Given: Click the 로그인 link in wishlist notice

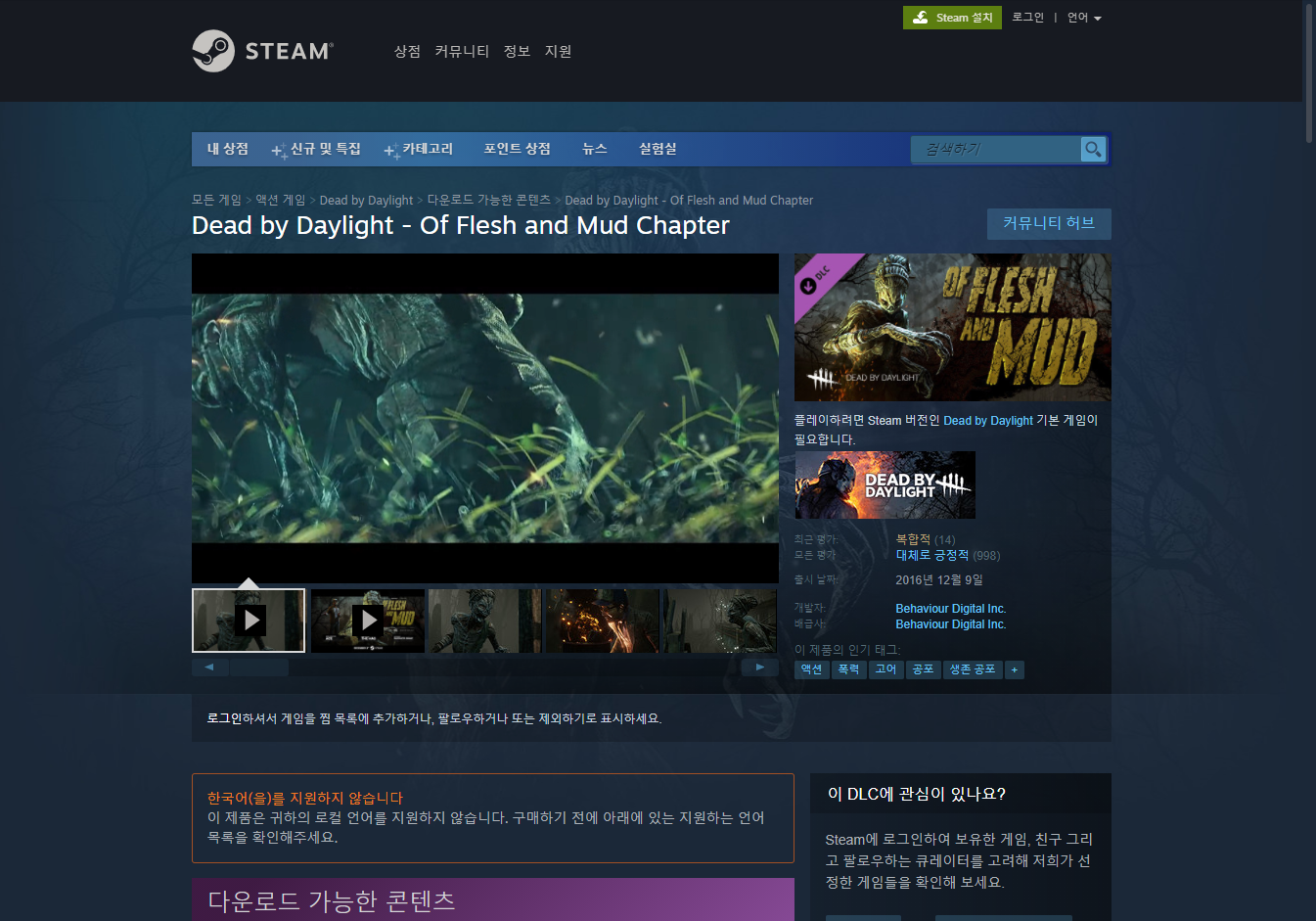Looking at the screenshot, I should [224, 718].
